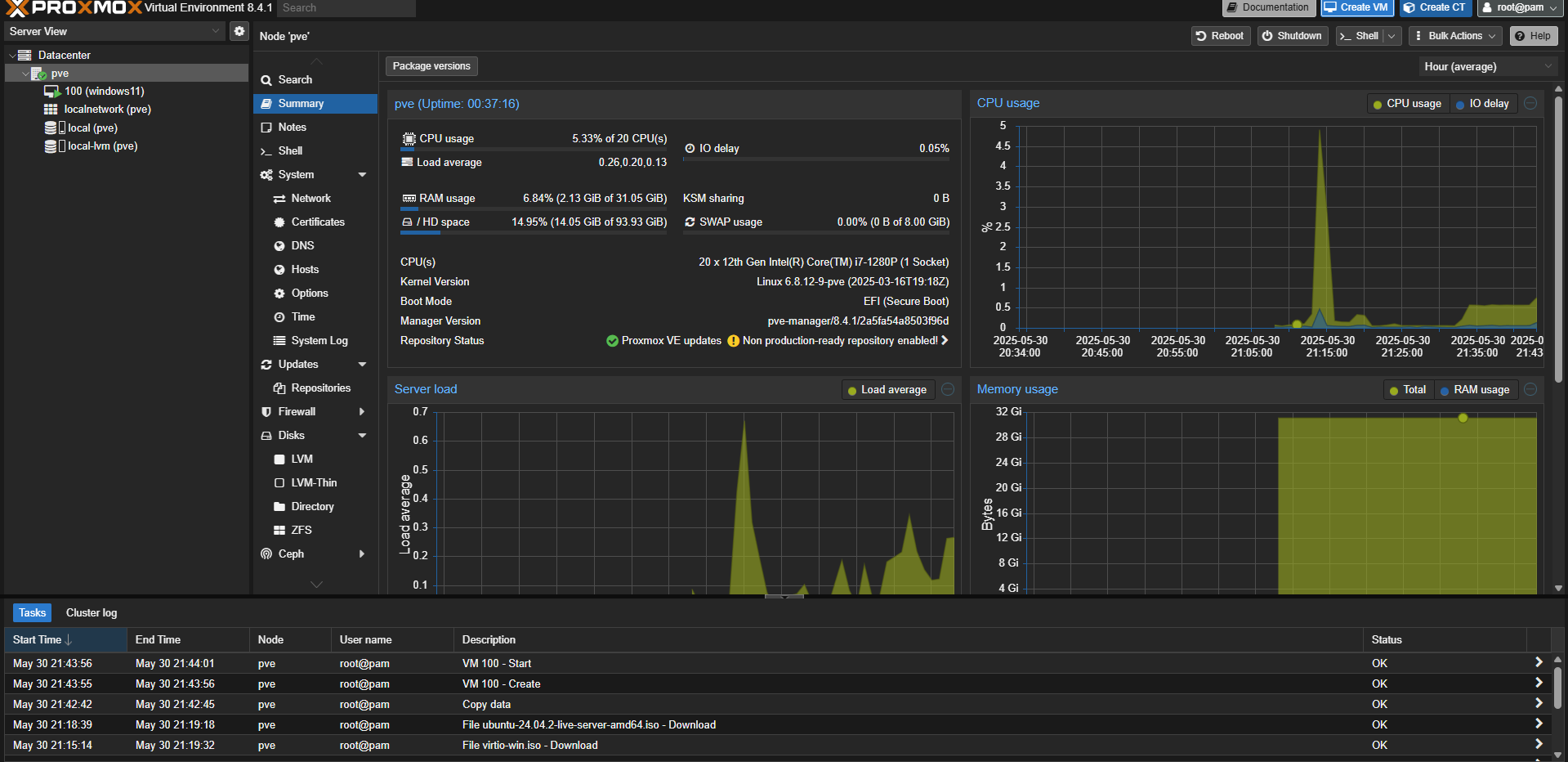
Task: Open the Bulk Actions dropdown
Action: 1455,36
